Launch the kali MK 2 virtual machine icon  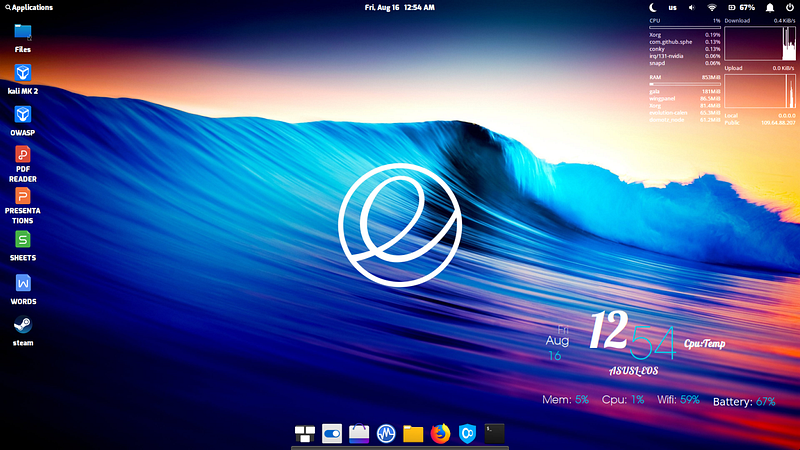(x=22, y=80)
